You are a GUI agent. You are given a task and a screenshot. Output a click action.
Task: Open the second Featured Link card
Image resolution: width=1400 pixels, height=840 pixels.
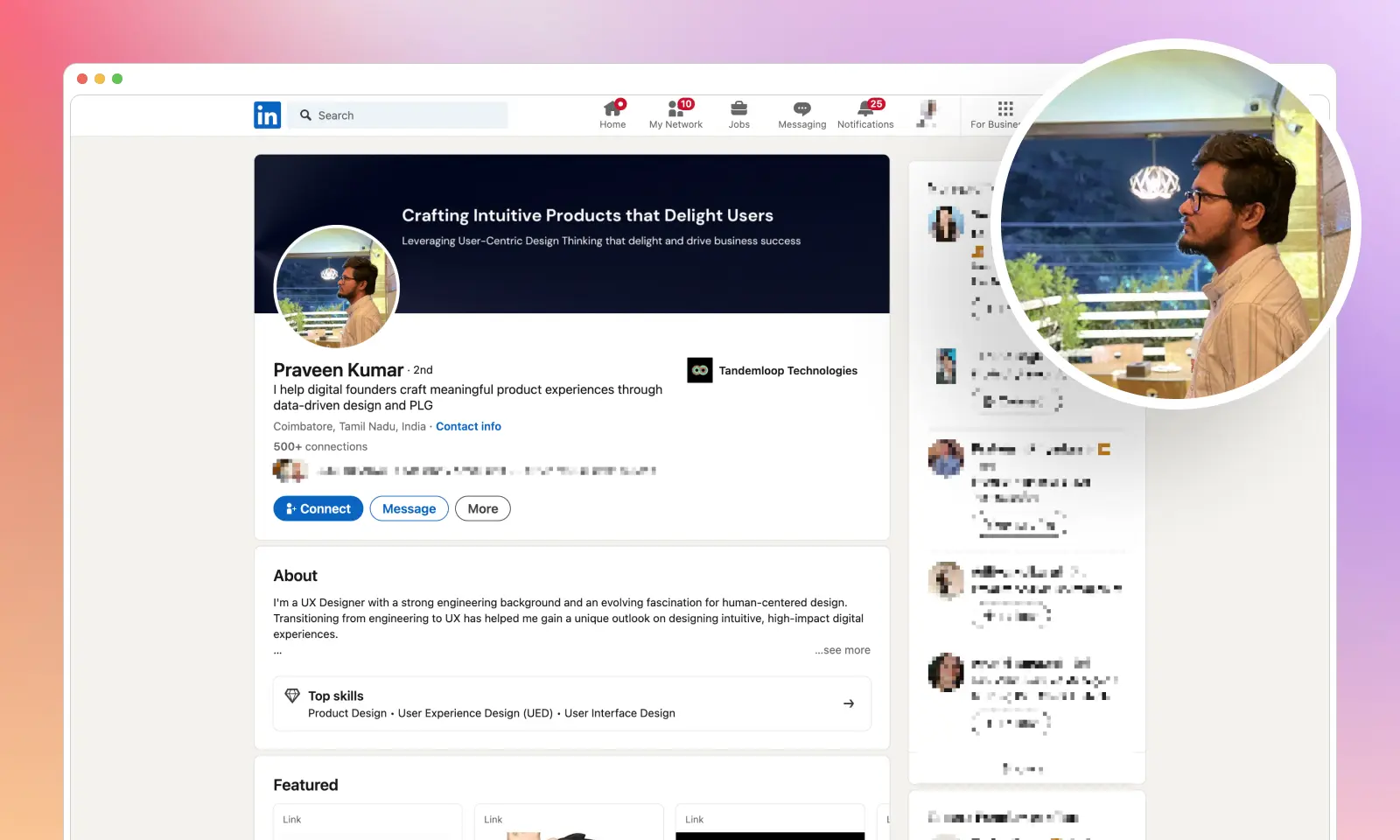569,822
